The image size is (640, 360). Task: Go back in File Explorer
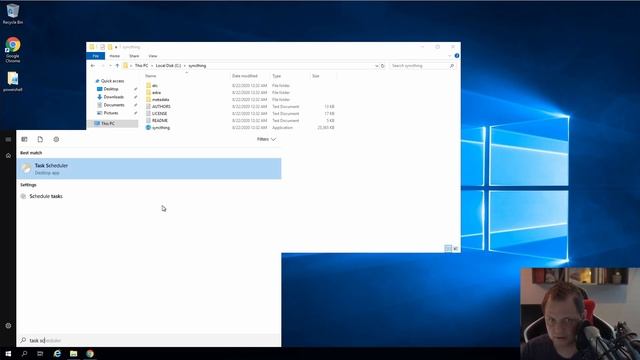point(93,66)
